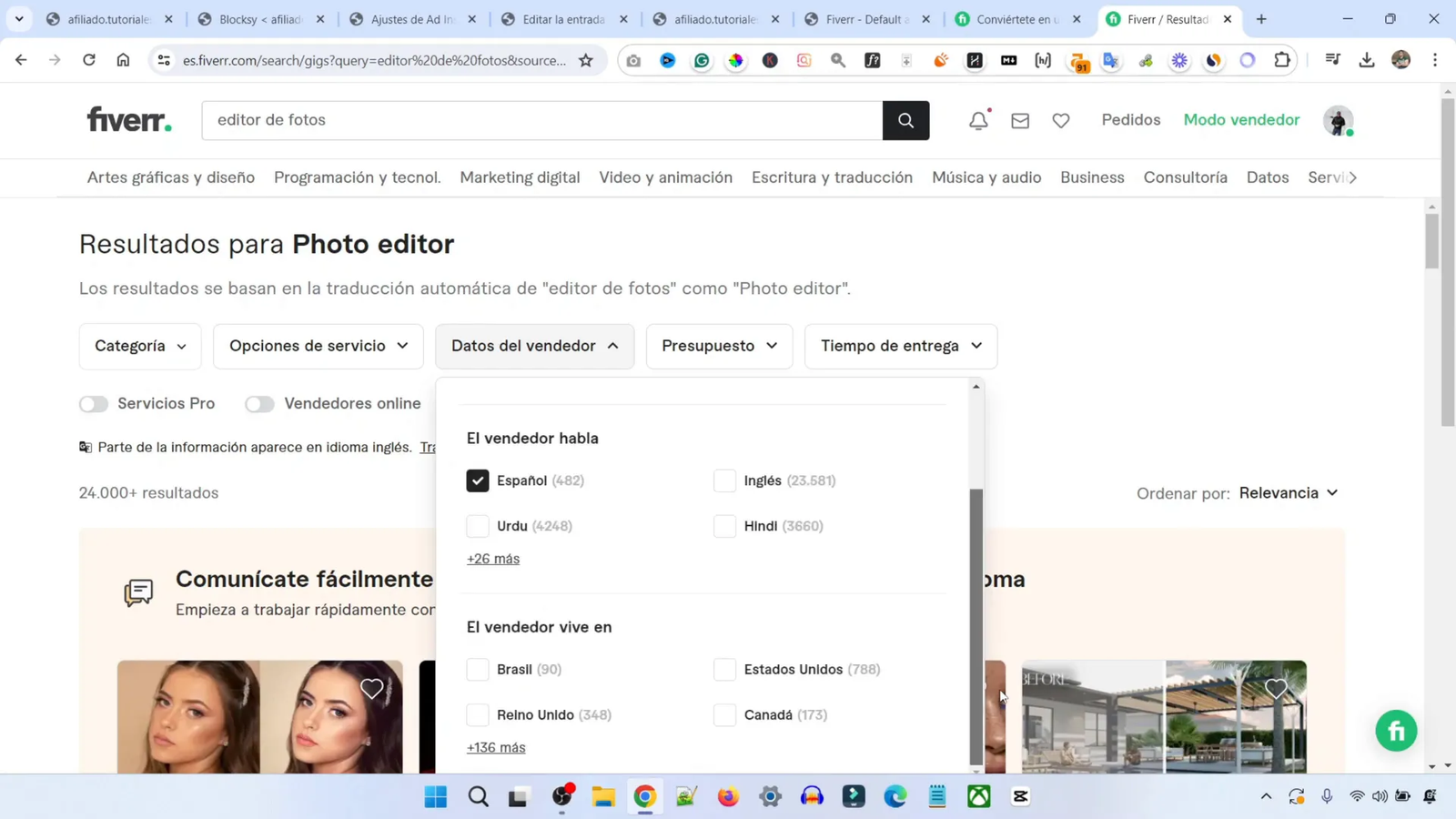
Task: Click the Fiverr search magnifier button
Action: coord(905,119)
